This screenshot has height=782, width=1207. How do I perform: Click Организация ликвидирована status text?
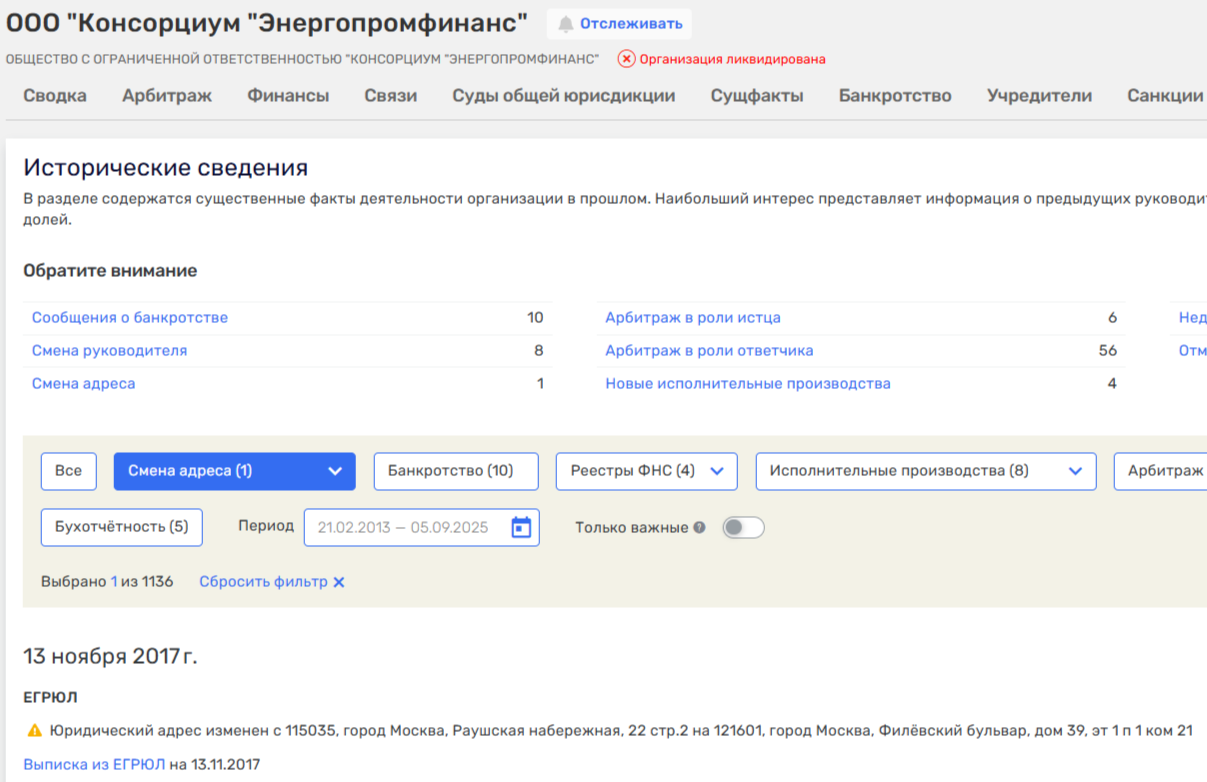[733, 59]
